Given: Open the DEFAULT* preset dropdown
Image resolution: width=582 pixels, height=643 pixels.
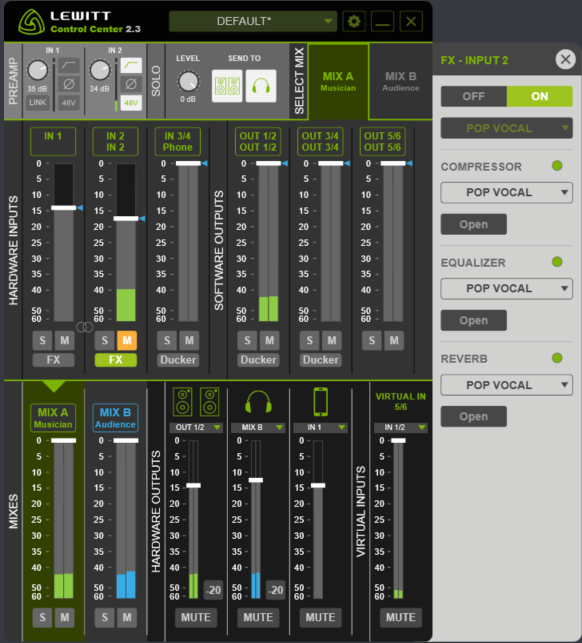Looking at the screenshot, I should (253, 21).
